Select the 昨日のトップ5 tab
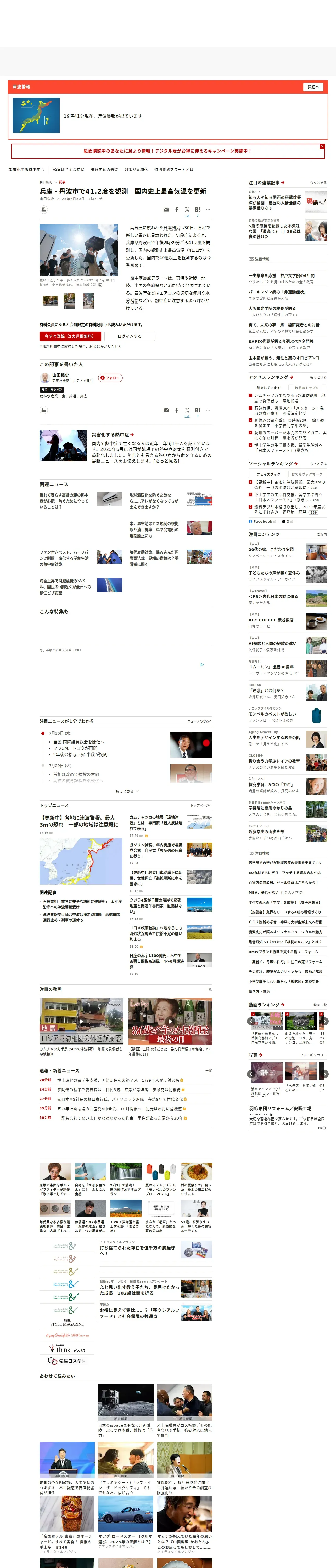 (x=307, y=388)
